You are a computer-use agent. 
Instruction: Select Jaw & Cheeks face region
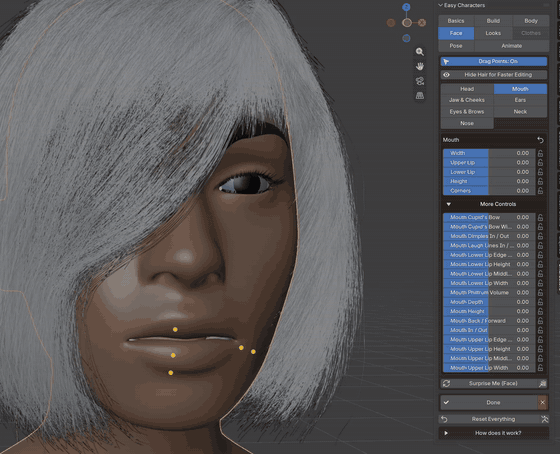click(467, 100)
